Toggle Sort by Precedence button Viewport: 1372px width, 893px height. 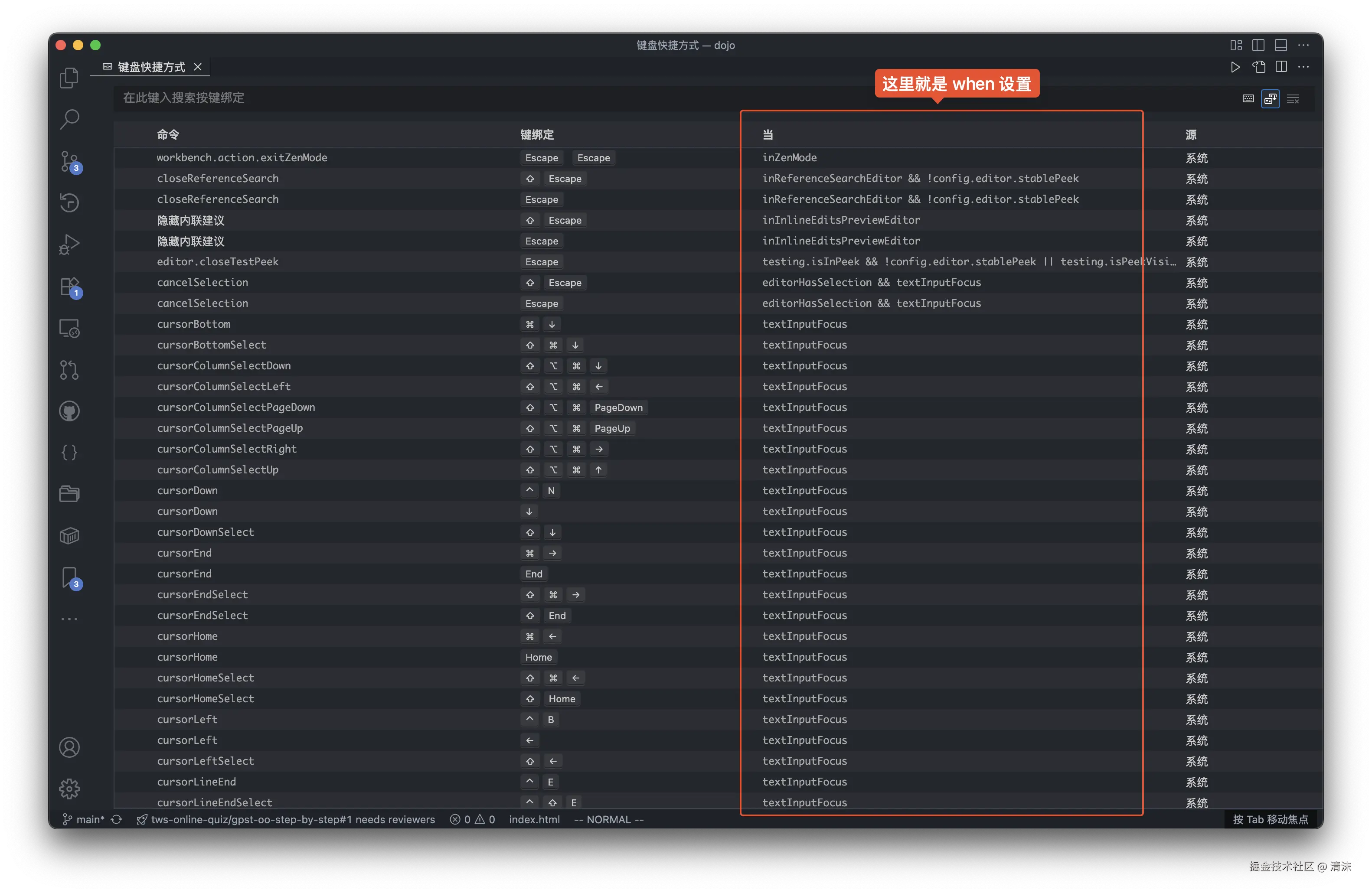pyautogui.click(x=1271, y=98)
